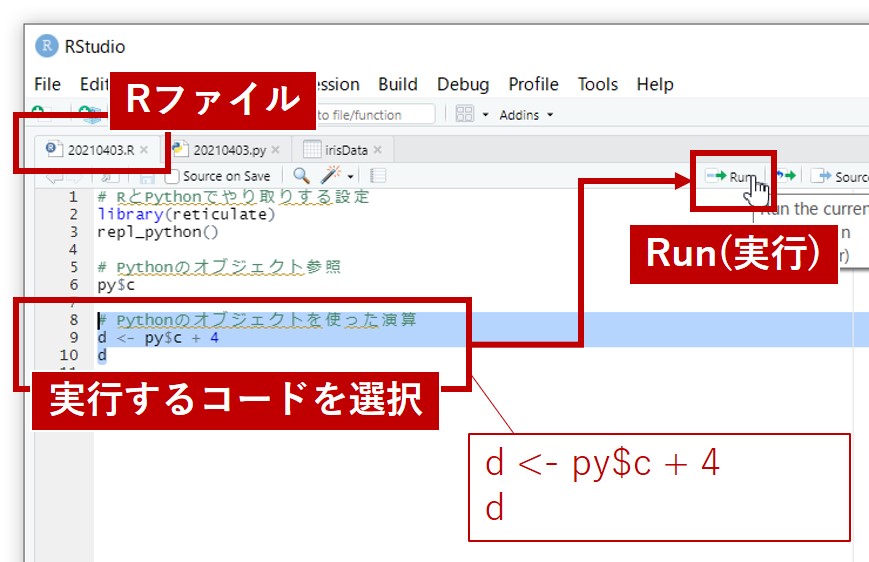This screenshot has height=562, width=869.
Task: Switch to the 20210403.py tab
Action: pos(228,150)
